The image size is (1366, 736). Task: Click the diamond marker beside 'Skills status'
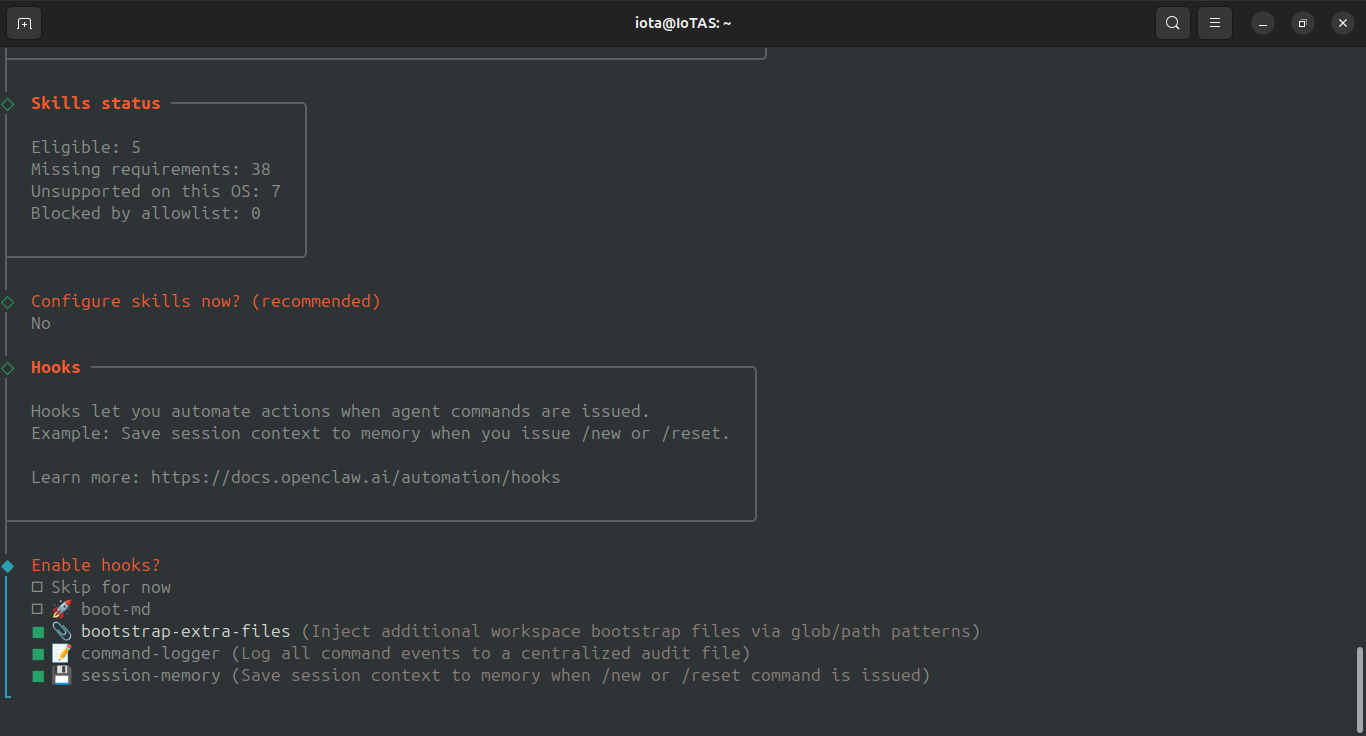point(8,104)
